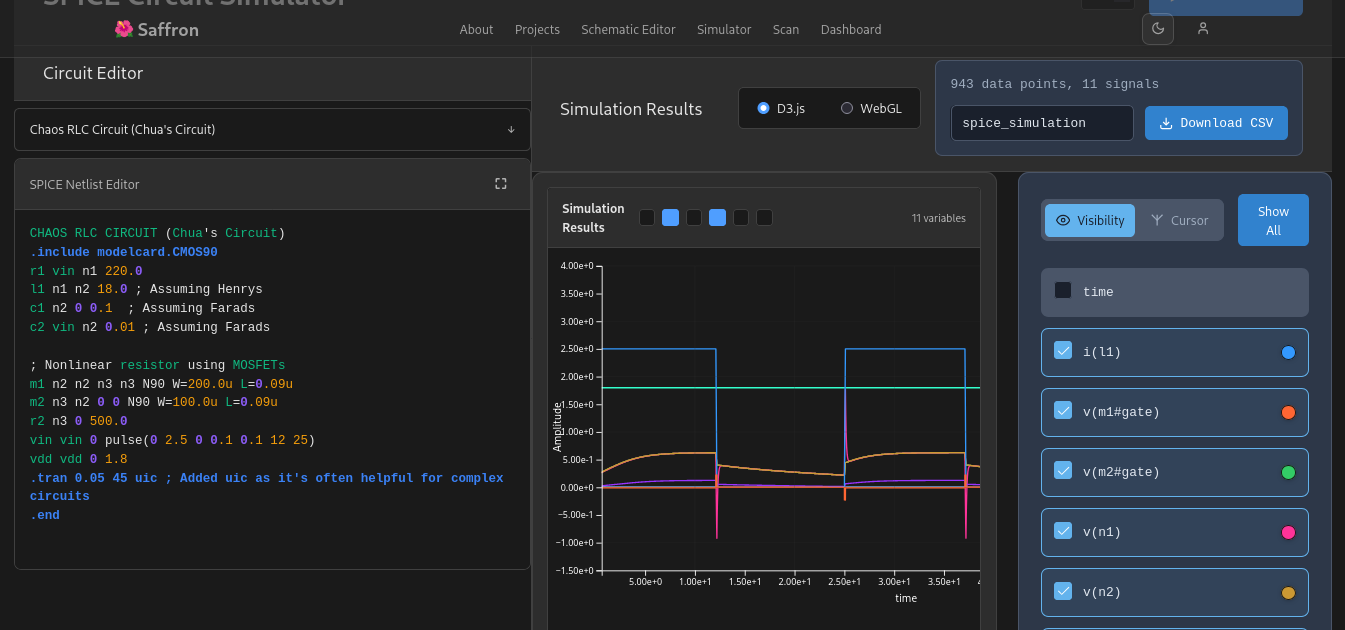Toggle the time signal checkbox
Viewport: 1345px width, 630px height.
click(1063, 290)
